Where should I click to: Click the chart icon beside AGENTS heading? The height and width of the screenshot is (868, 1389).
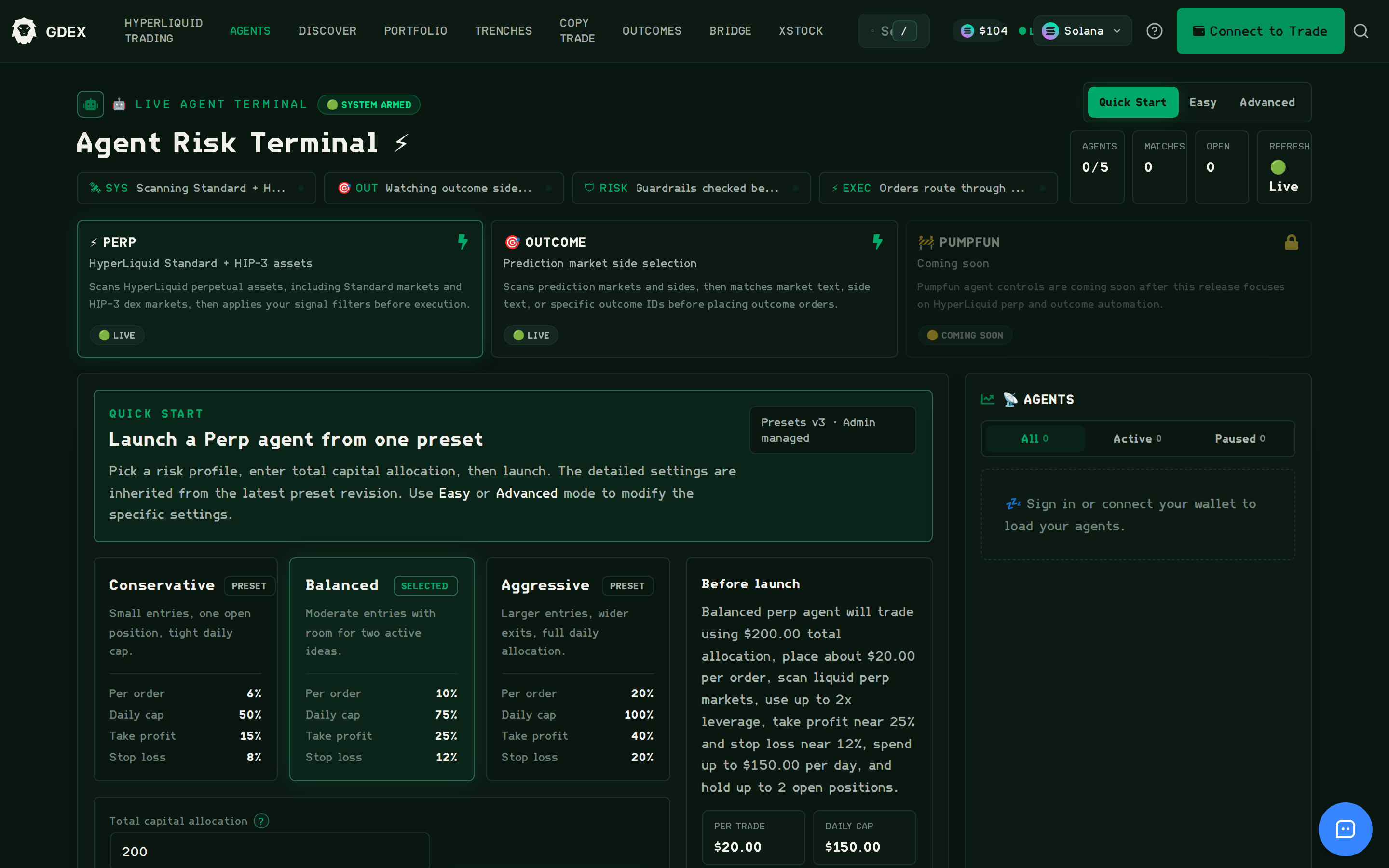tap(988, 400)
